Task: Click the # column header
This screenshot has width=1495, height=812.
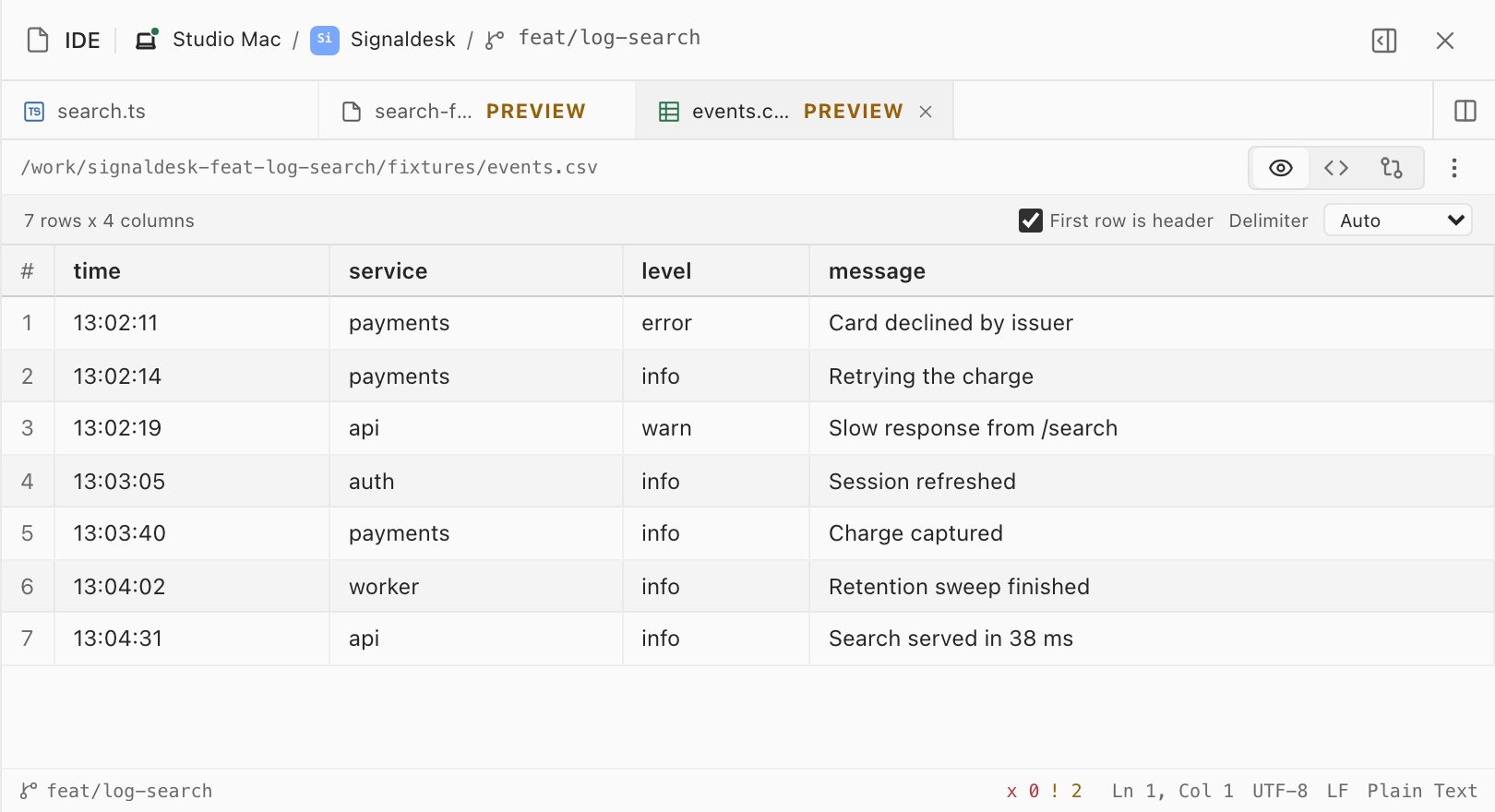Action: tap(28, 271)
